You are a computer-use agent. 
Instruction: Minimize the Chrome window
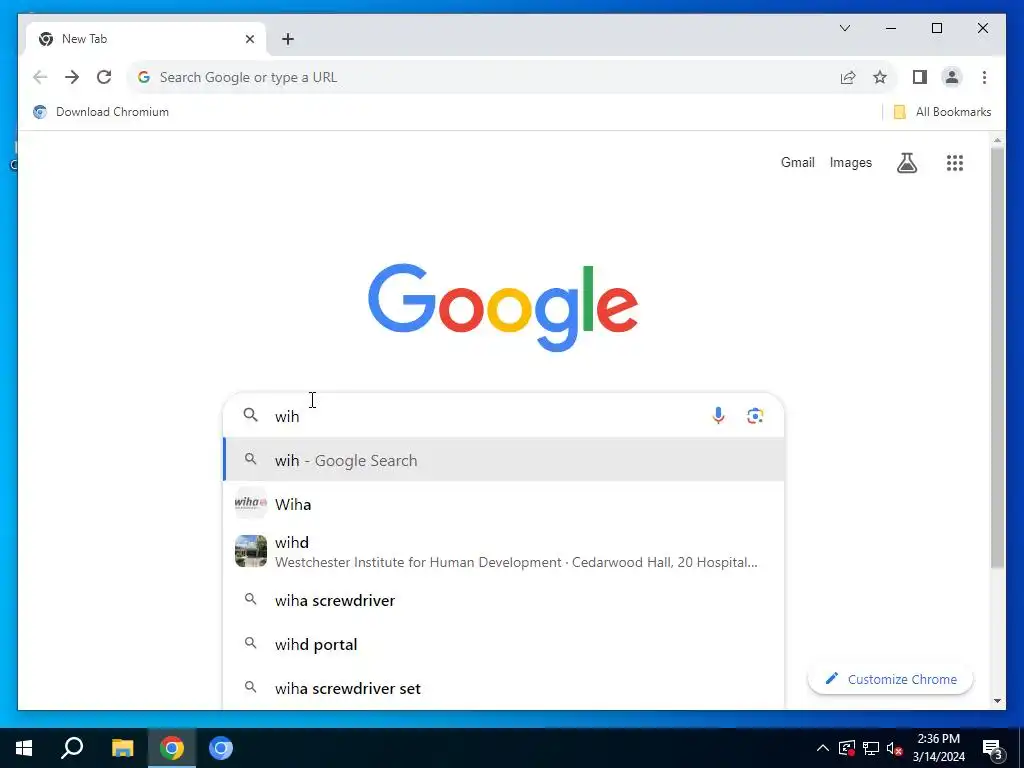coord(891,28)
